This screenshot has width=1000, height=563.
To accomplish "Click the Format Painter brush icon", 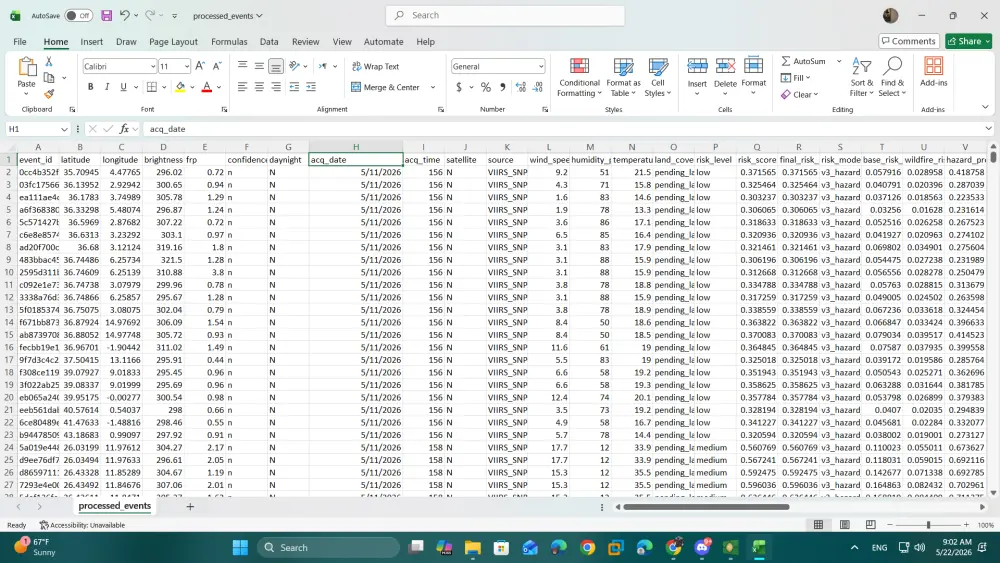I will [48, 94].
